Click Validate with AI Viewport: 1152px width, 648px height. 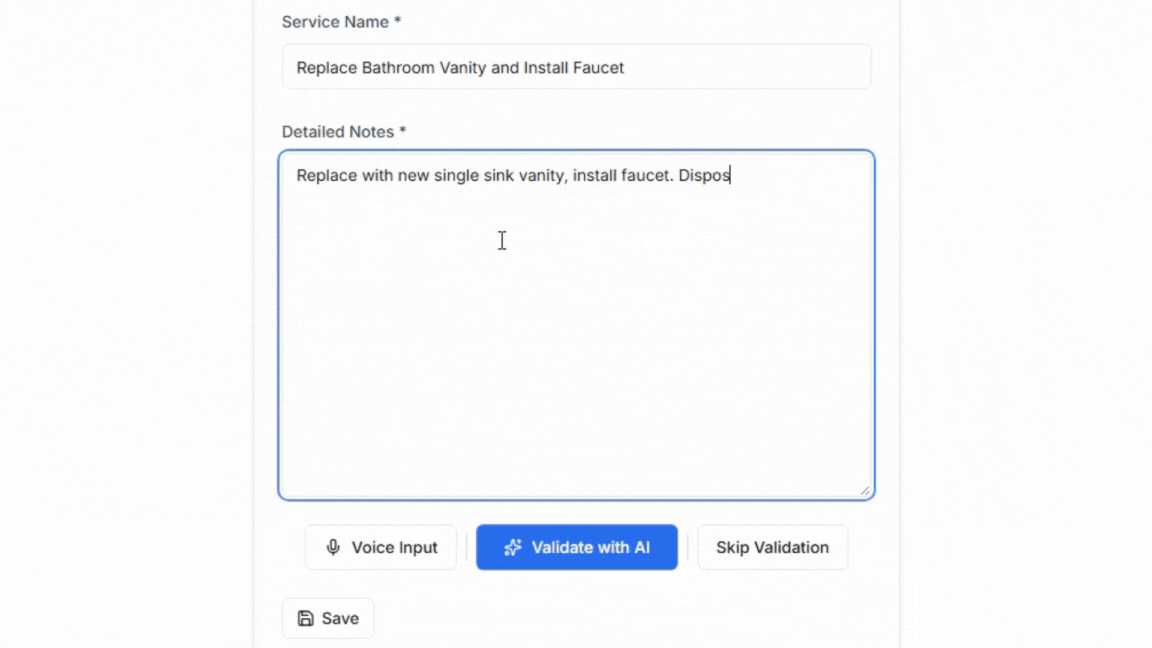tap(577, 547)
